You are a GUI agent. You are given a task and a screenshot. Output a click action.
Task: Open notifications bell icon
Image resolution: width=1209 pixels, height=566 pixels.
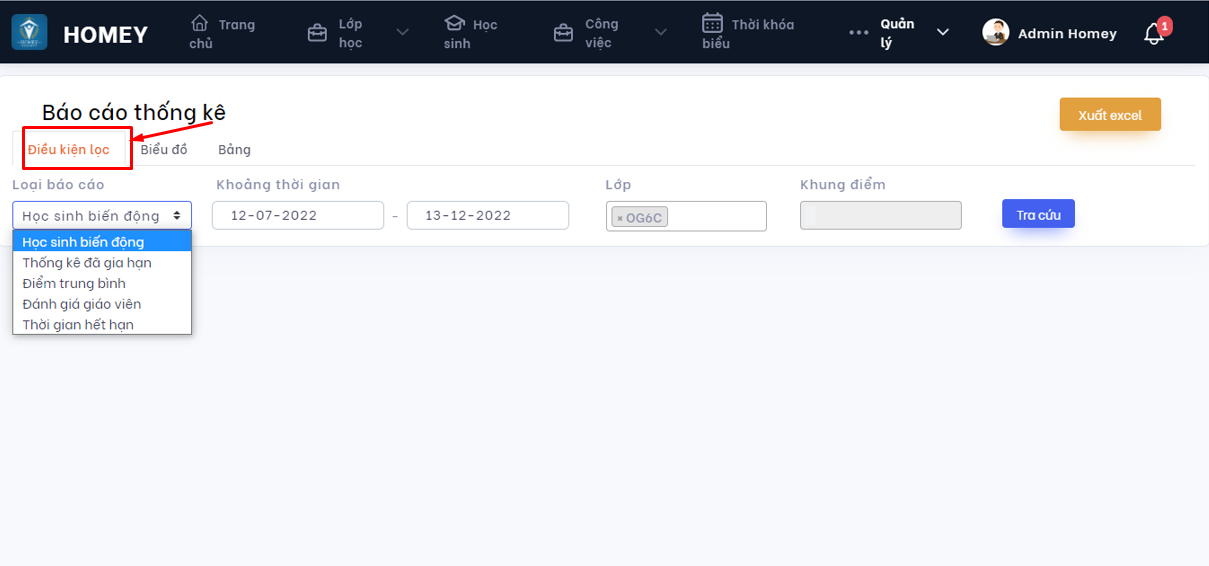1154,34
